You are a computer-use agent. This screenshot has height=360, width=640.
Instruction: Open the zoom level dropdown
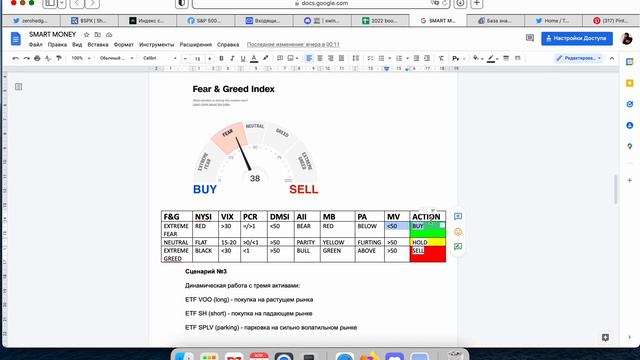80,58
